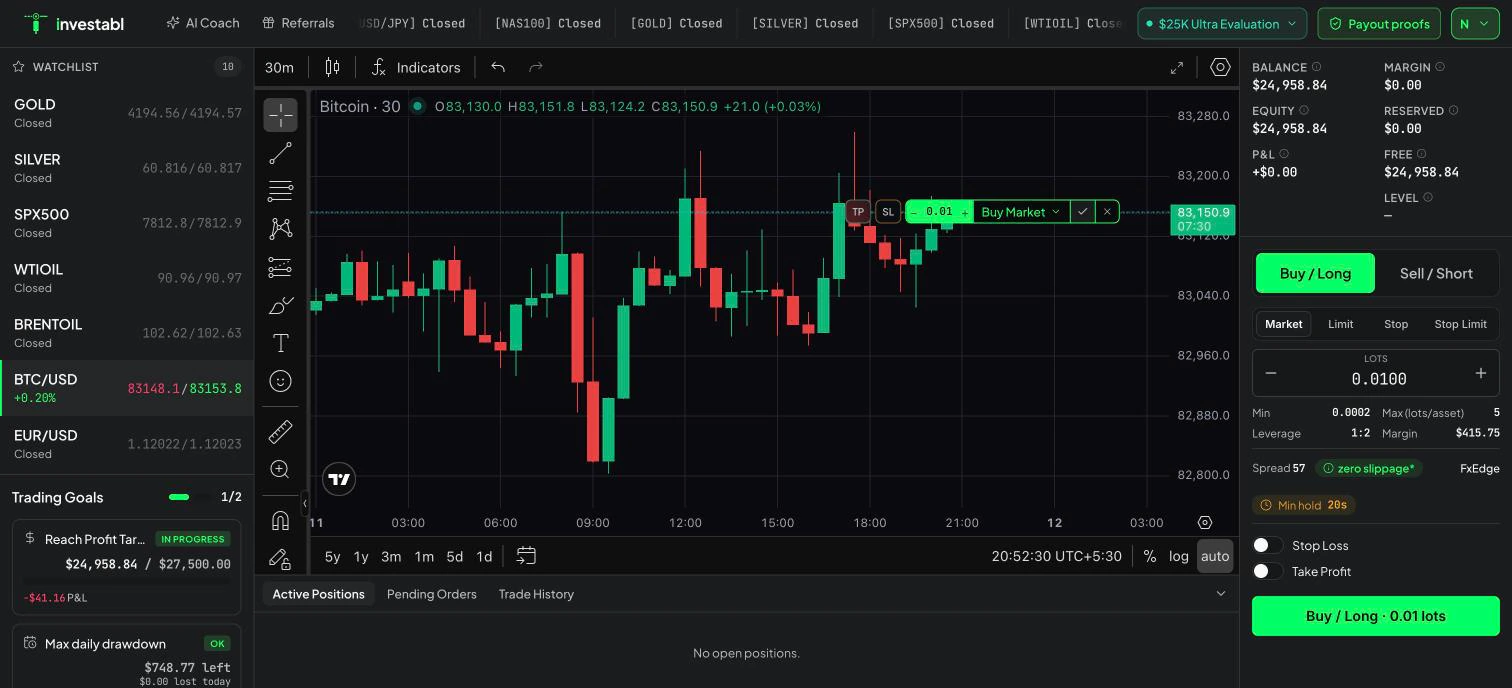
Task: Select the Stop Limit order tab
Action: coord(1460,324)
